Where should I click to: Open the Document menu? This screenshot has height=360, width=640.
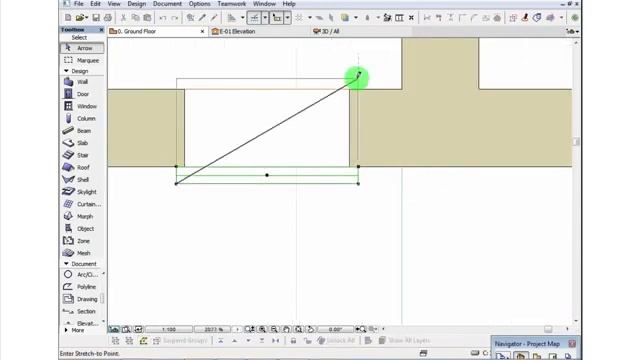coord(167,4)
